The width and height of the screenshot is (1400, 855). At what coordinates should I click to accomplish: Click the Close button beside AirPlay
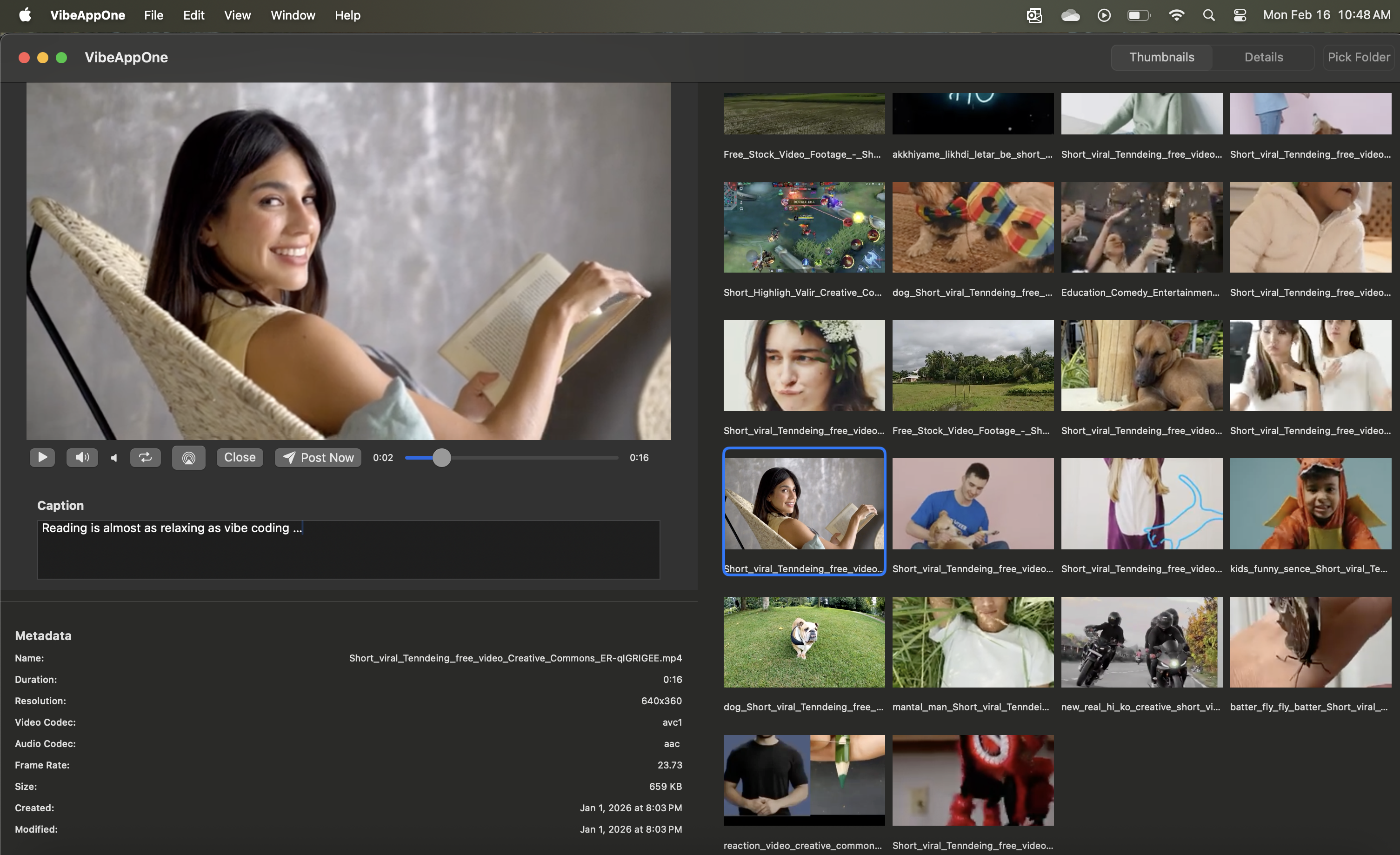pyautogui.click(x=239, y=457)
